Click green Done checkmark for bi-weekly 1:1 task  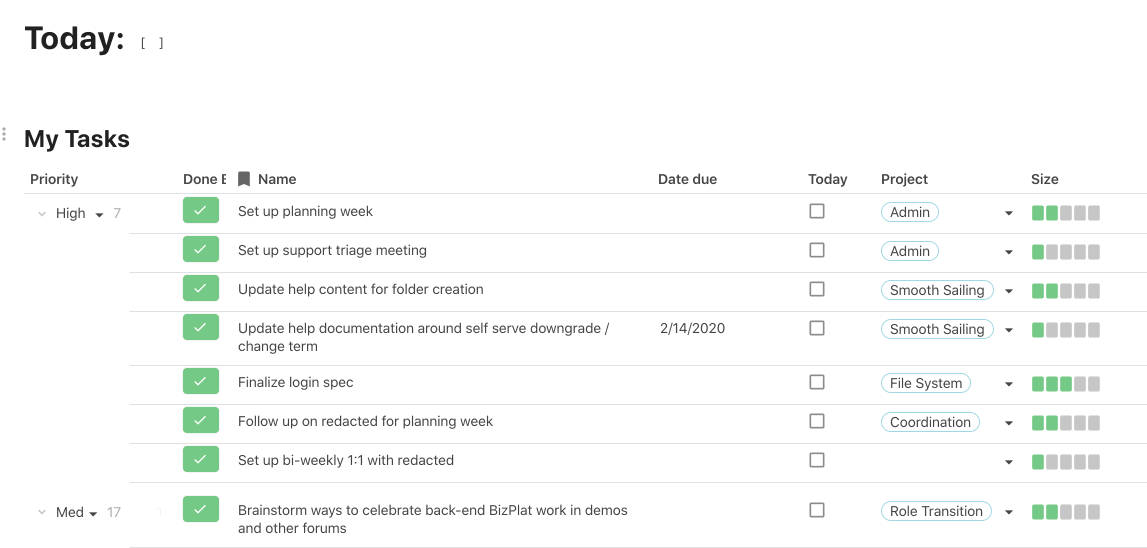click(x=201, y=459)
